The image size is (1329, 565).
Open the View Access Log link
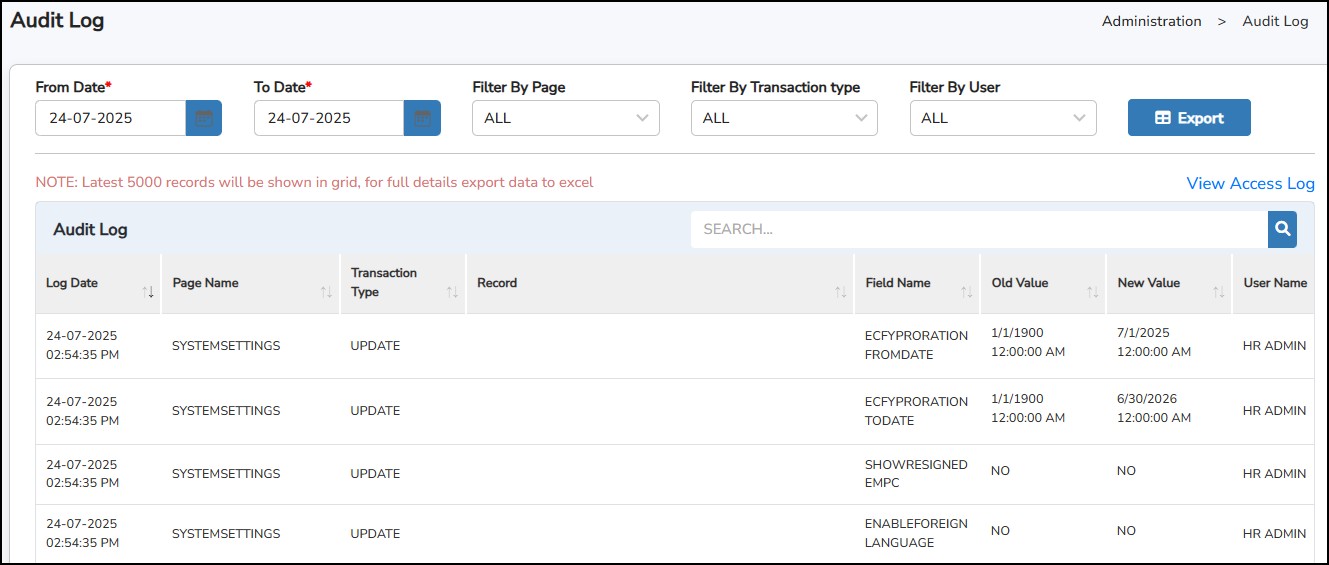1250,183
